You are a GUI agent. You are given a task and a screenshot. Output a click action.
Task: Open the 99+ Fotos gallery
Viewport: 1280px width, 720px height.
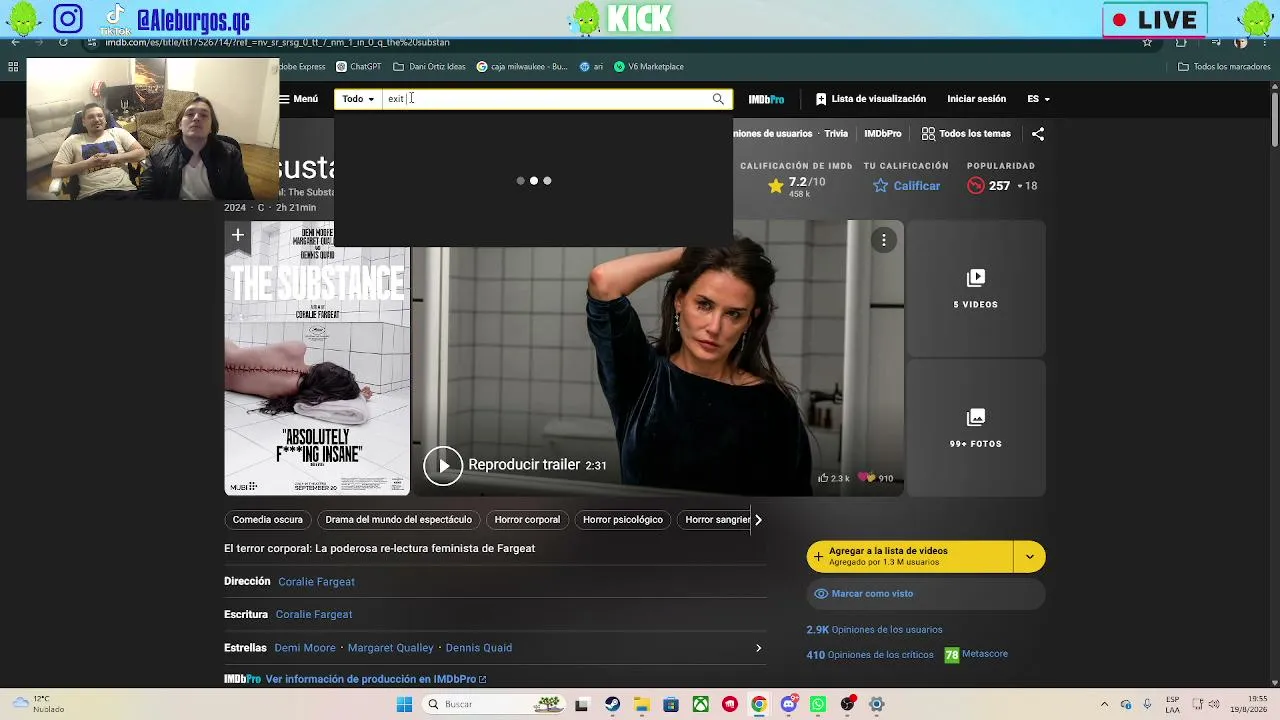[976, 428]
